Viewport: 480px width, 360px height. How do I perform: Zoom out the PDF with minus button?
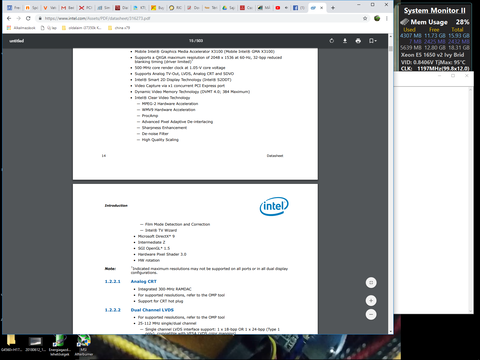point(371,315)
